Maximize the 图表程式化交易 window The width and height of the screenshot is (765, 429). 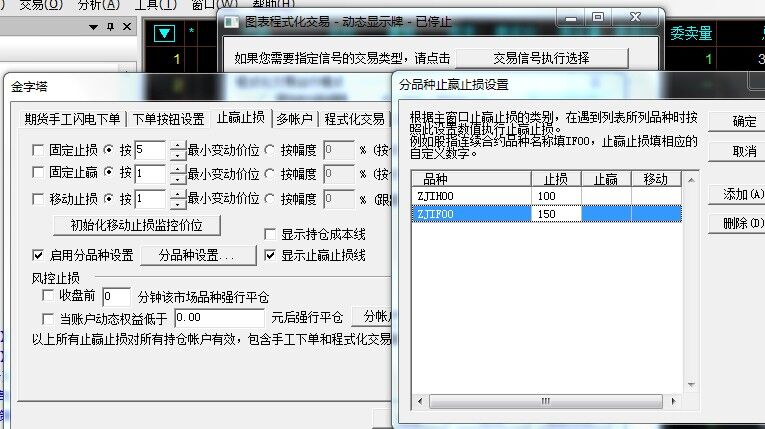click(x=598, y=17)
